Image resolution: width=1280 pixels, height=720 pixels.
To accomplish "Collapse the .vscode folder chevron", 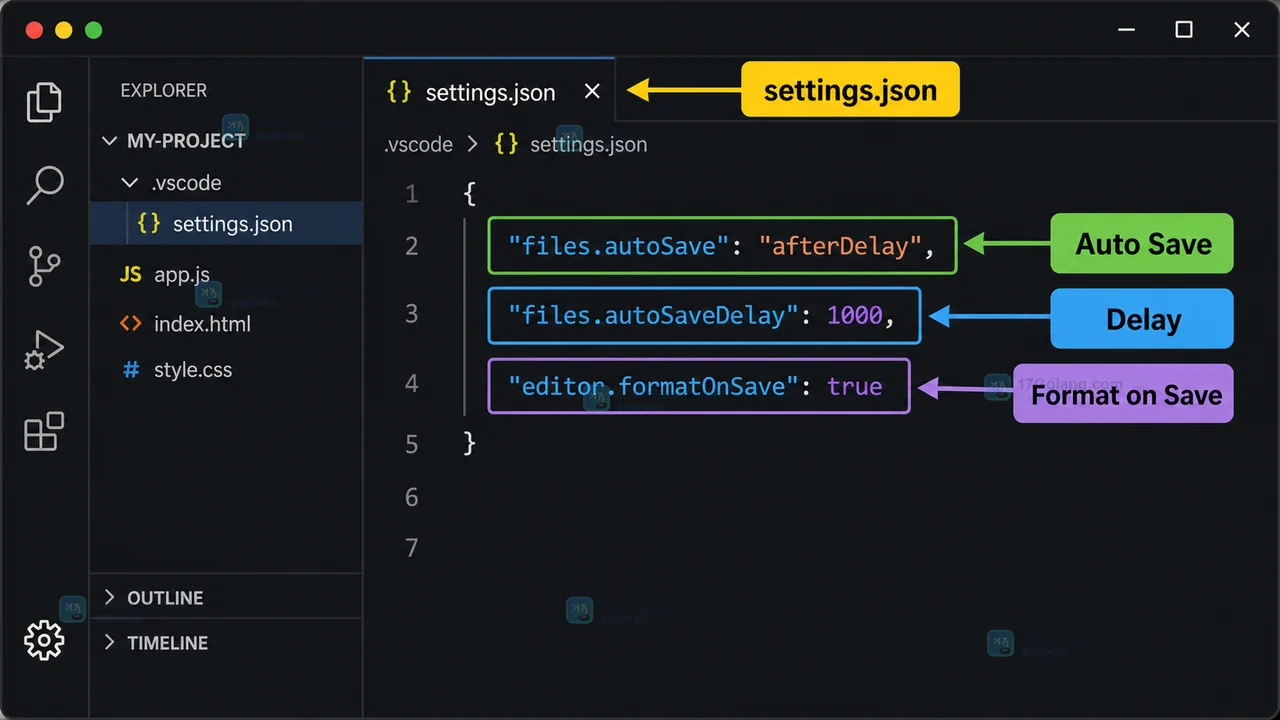I will point(129,183).
